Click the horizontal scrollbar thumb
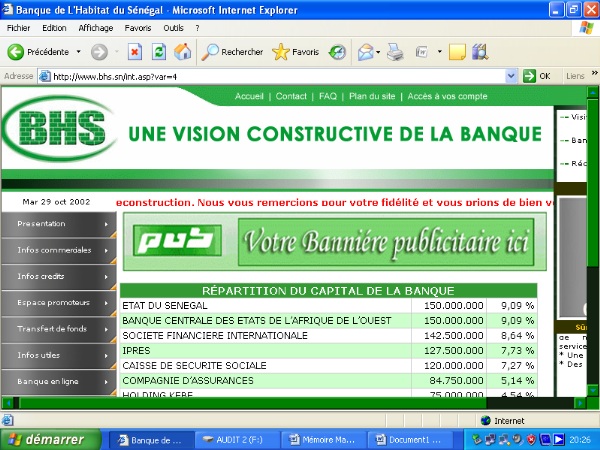The image size is (600, 450). (x=253, y=403)
